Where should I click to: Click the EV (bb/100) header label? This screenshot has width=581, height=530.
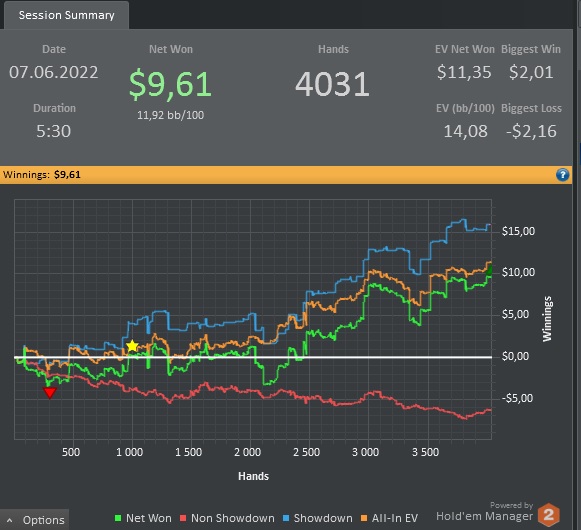click(465, 108)
